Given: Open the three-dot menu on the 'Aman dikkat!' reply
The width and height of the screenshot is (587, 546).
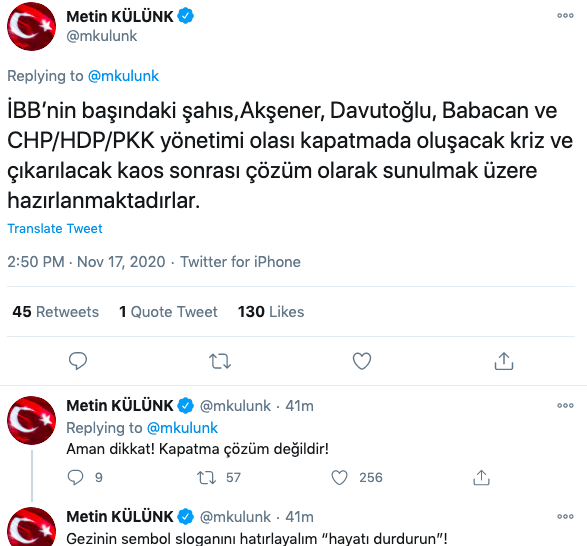Looking at the screenshot, I should 565,405.
